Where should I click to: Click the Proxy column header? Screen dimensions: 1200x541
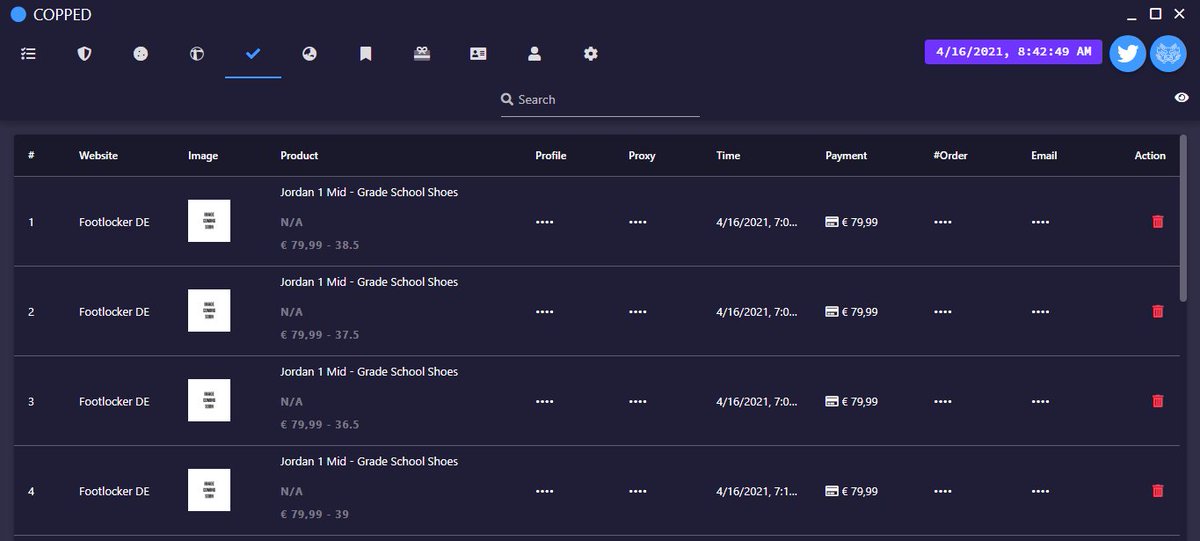(642, 156)
